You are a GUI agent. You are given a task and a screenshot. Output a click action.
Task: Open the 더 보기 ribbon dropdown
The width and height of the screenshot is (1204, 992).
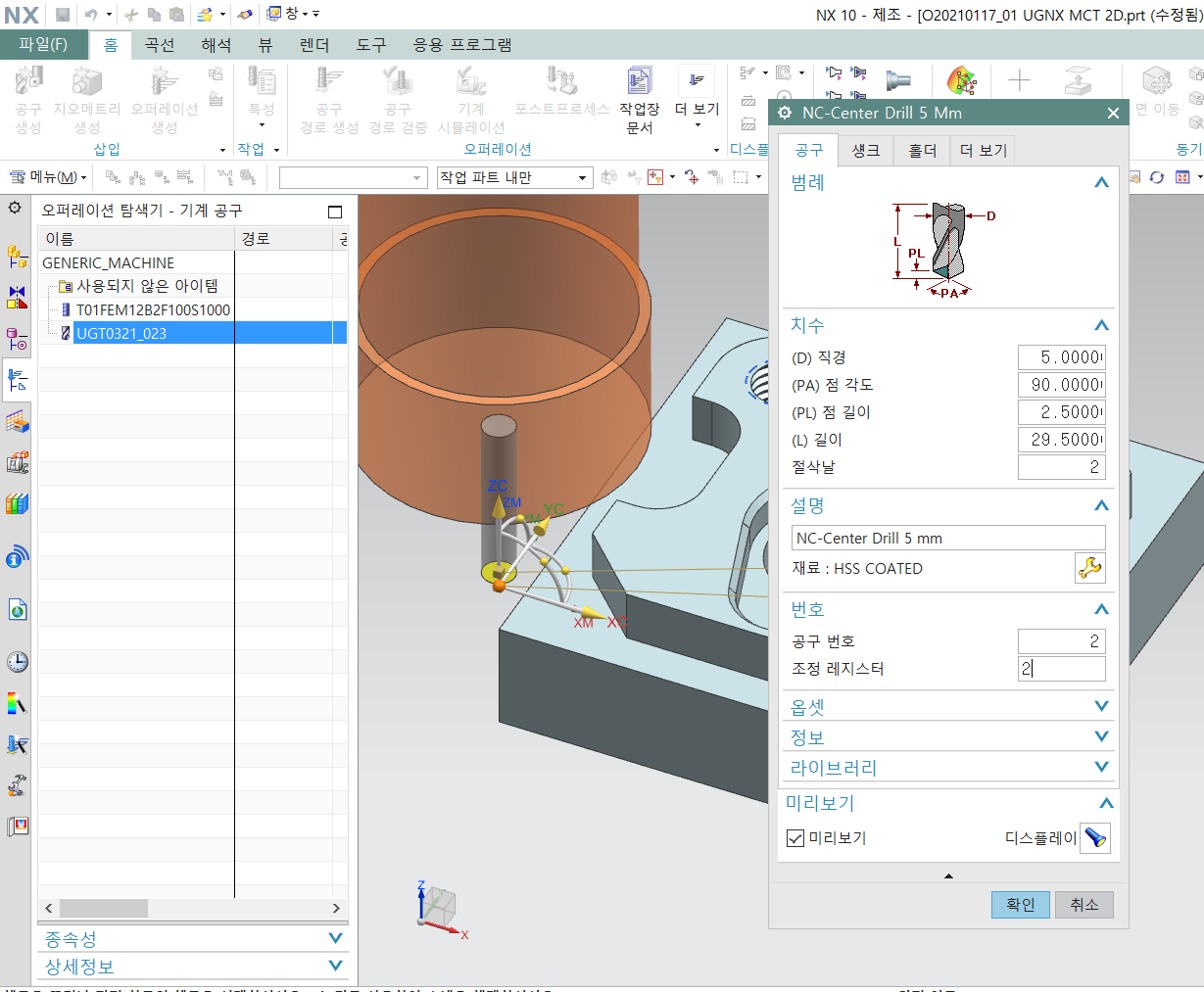(x=697, y=100)
